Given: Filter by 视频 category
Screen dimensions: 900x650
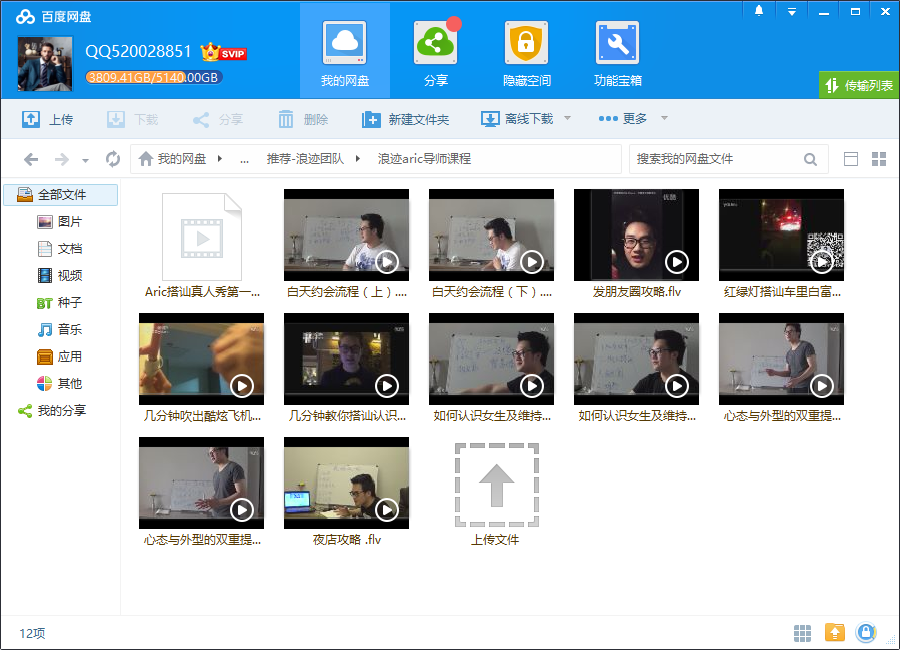Looking at the screenshot, I should (x=60, y=276).
